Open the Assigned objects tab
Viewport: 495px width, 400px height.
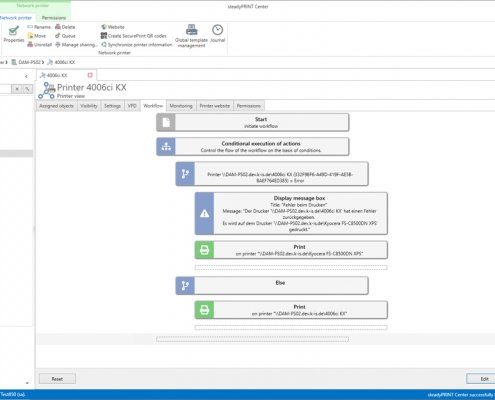click(x=56, y=106)
